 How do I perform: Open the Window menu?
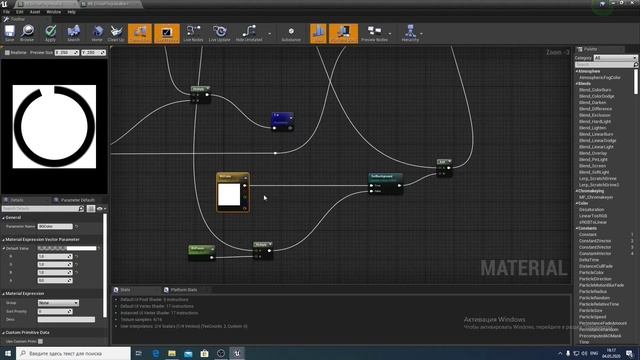point(53,12)
